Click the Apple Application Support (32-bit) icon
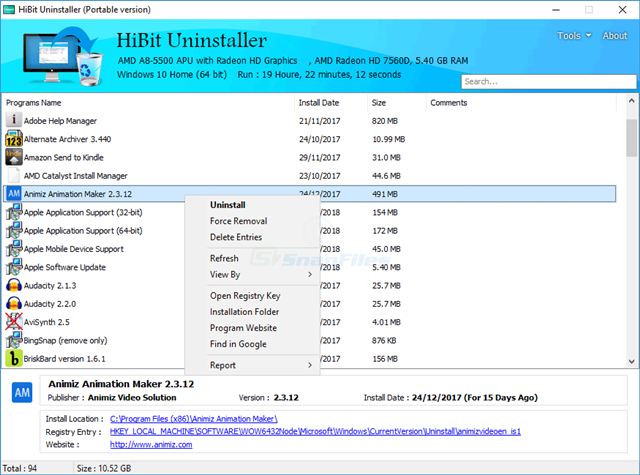 [13, 212]
